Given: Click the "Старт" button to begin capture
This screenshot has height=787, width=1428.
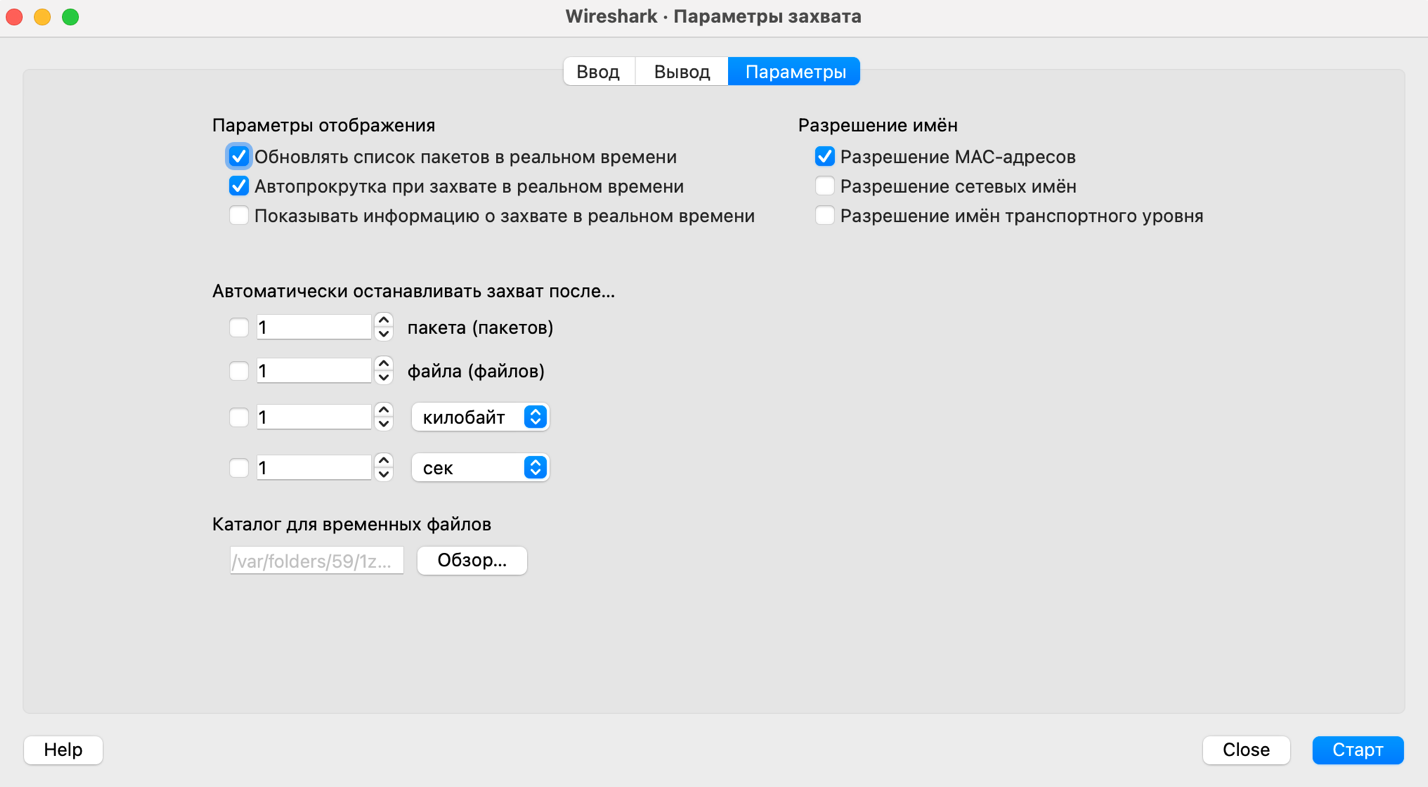Looking at the screenshot, I should tap(1357, 750).
